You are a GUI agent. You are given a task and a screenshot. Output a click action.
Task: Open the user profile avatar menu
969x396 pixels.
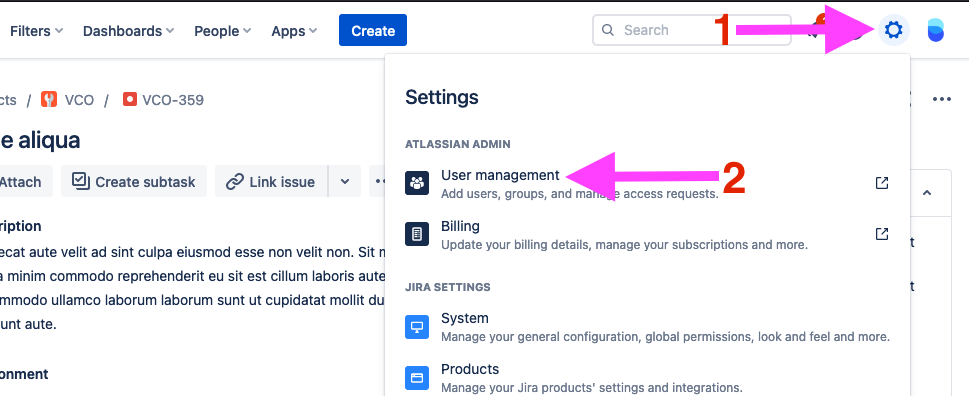[936, 30]
